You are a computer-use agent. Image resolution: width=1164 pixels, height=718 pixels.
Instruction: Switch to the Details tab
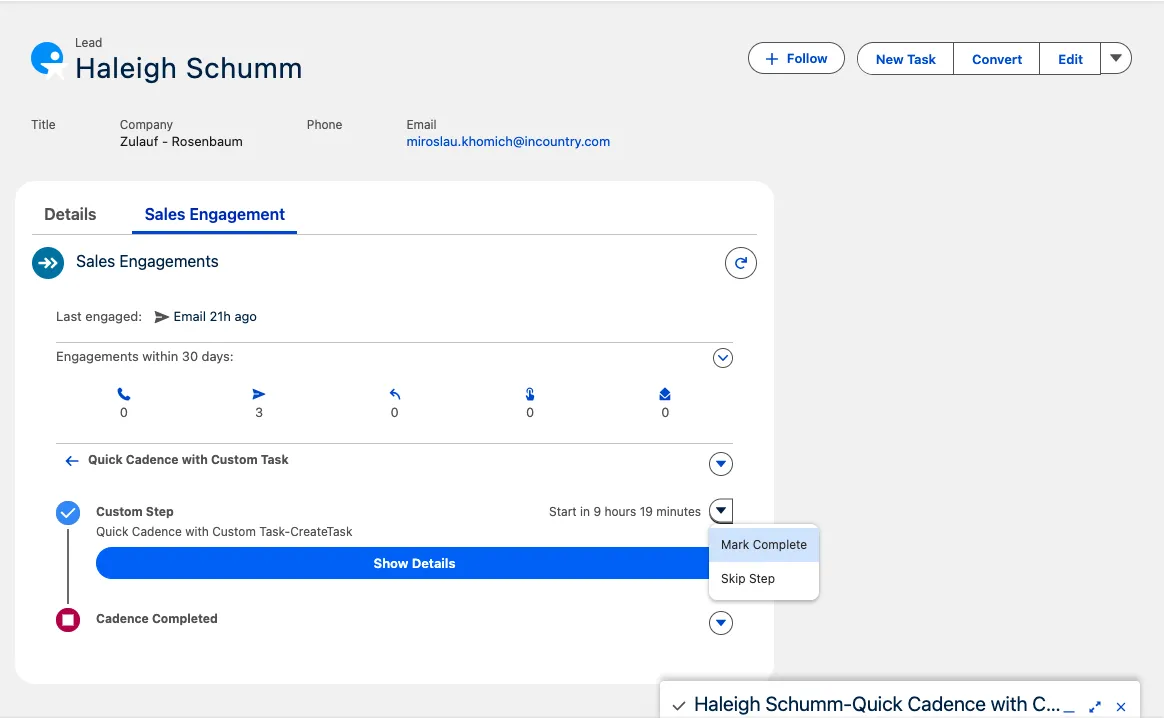point(70,214)
